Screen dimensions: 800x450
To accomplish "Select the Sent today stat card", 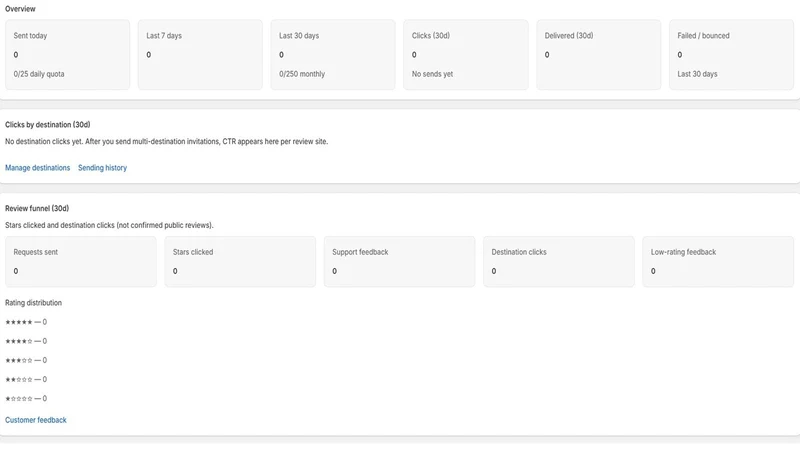I will (67, 55).
